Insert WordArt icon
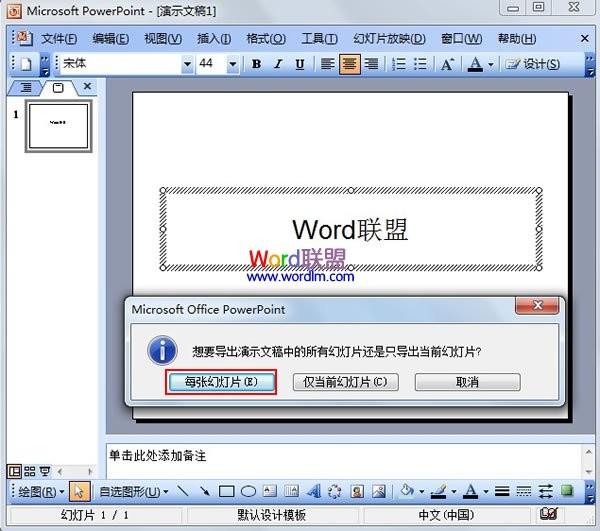The width and height of the screenshot is (600, 531). [313, 491]
